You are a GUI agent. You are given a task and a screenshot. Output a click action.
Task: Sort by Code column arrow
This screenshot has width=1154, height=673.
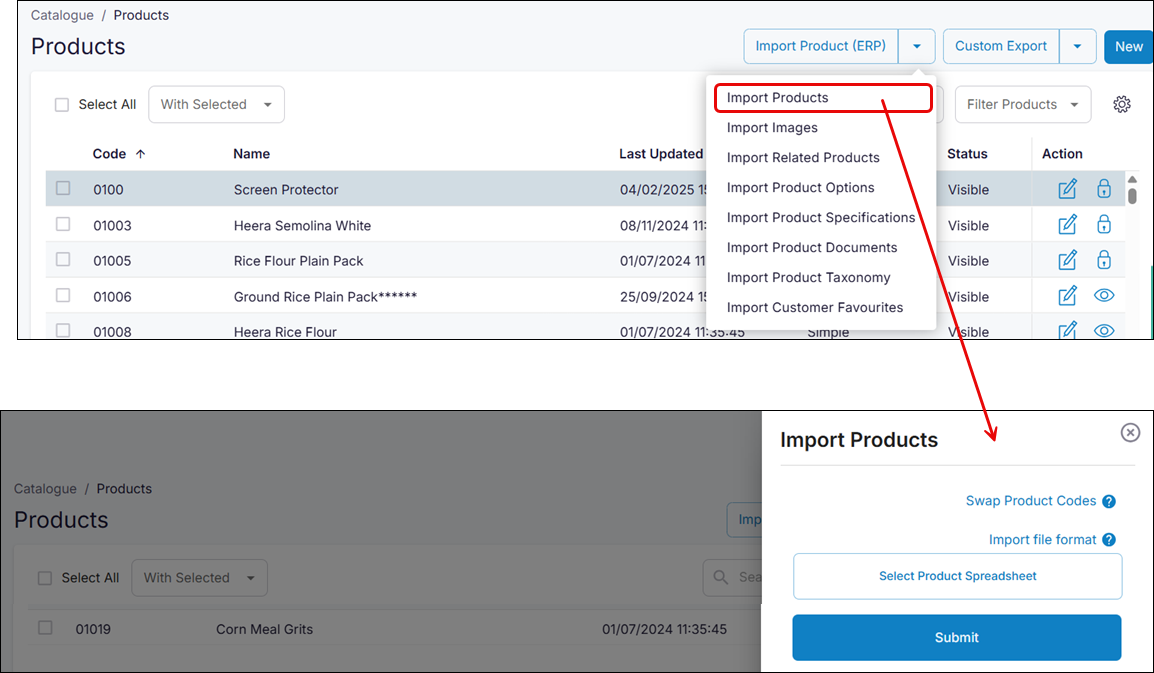pyautogui.click(x=141, y=154)
